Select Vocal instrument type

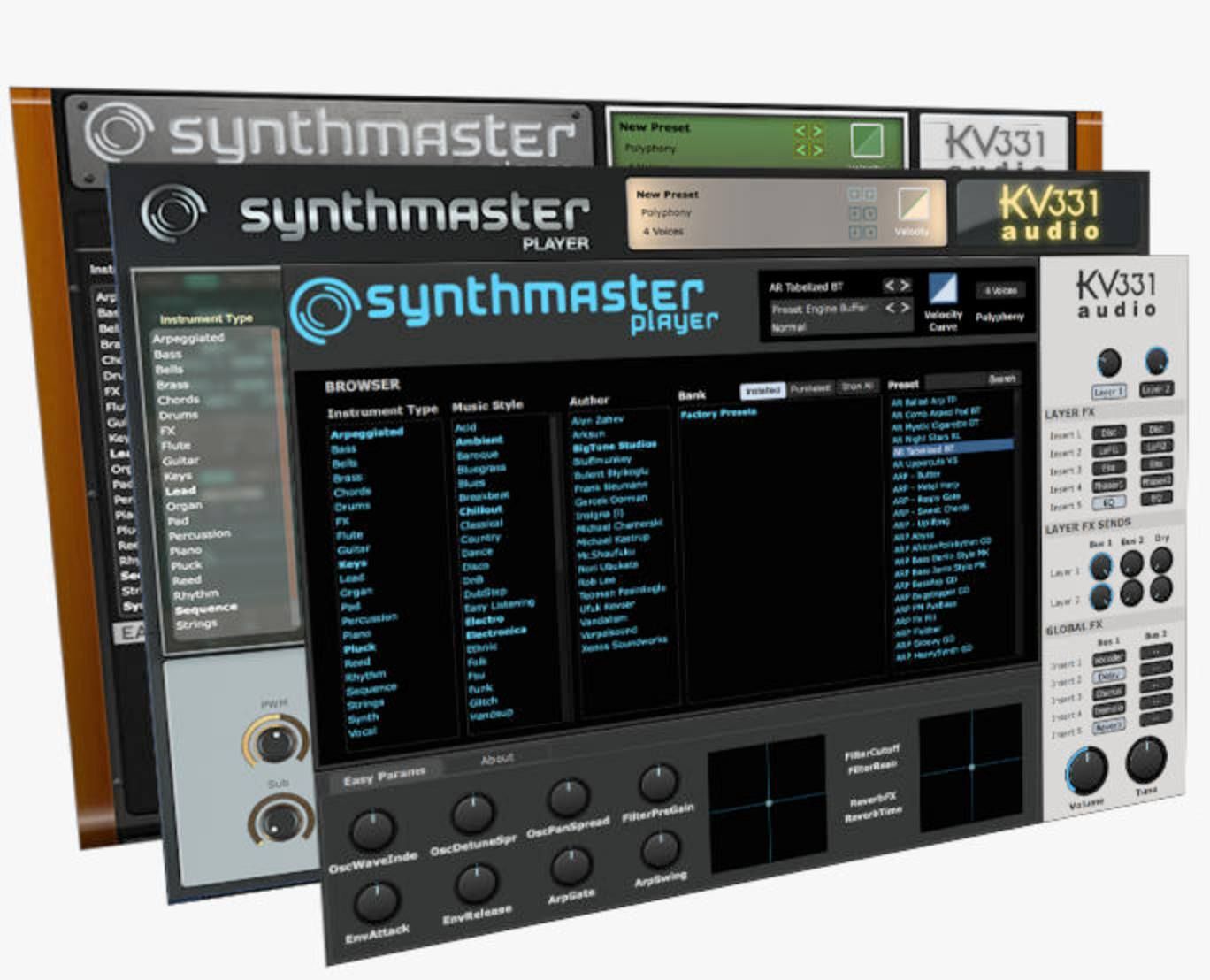tap(363, 731)
